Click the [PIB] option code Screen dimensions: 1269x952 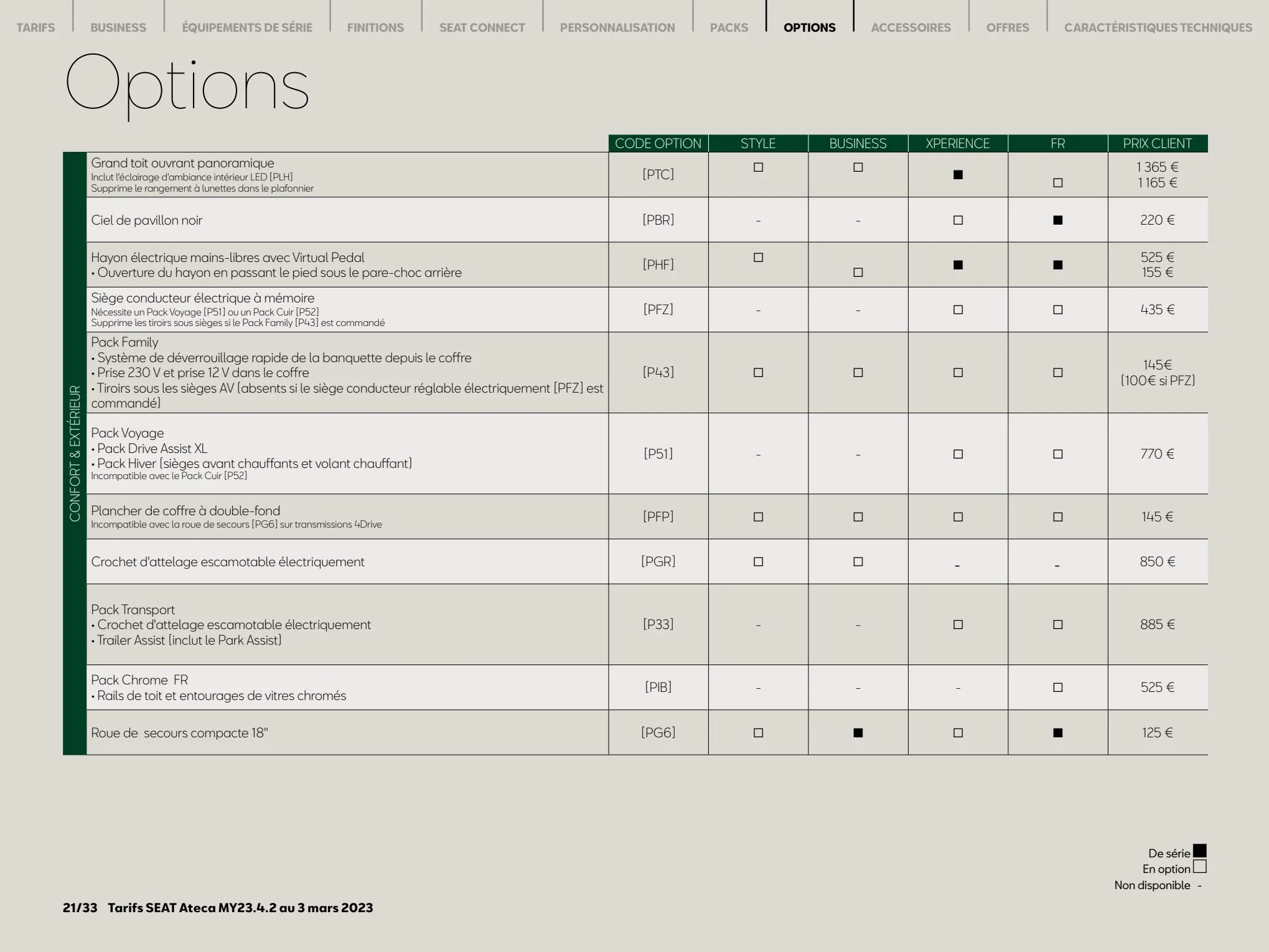[x=658, y=688]
